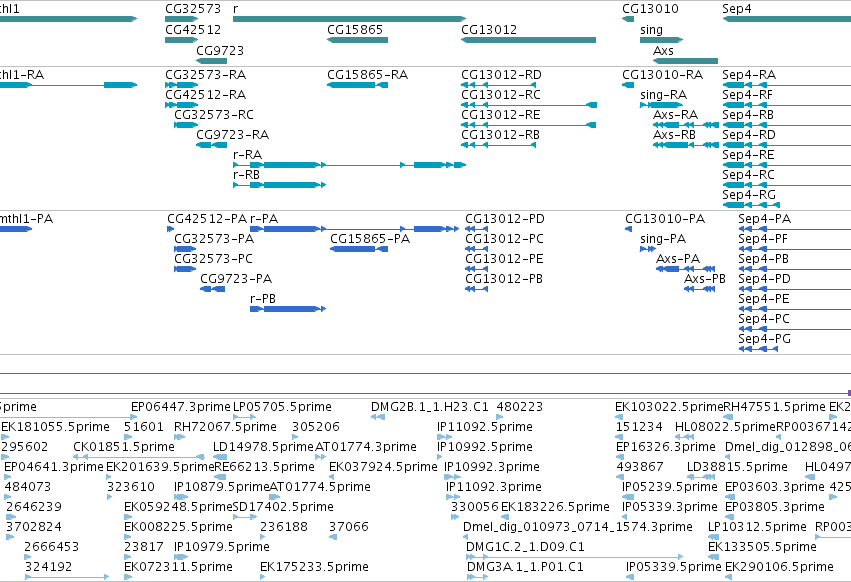The width and height of the screenshot is (851, 582).
Task: Click the CG42512 gene label
Action: point(193,30)
